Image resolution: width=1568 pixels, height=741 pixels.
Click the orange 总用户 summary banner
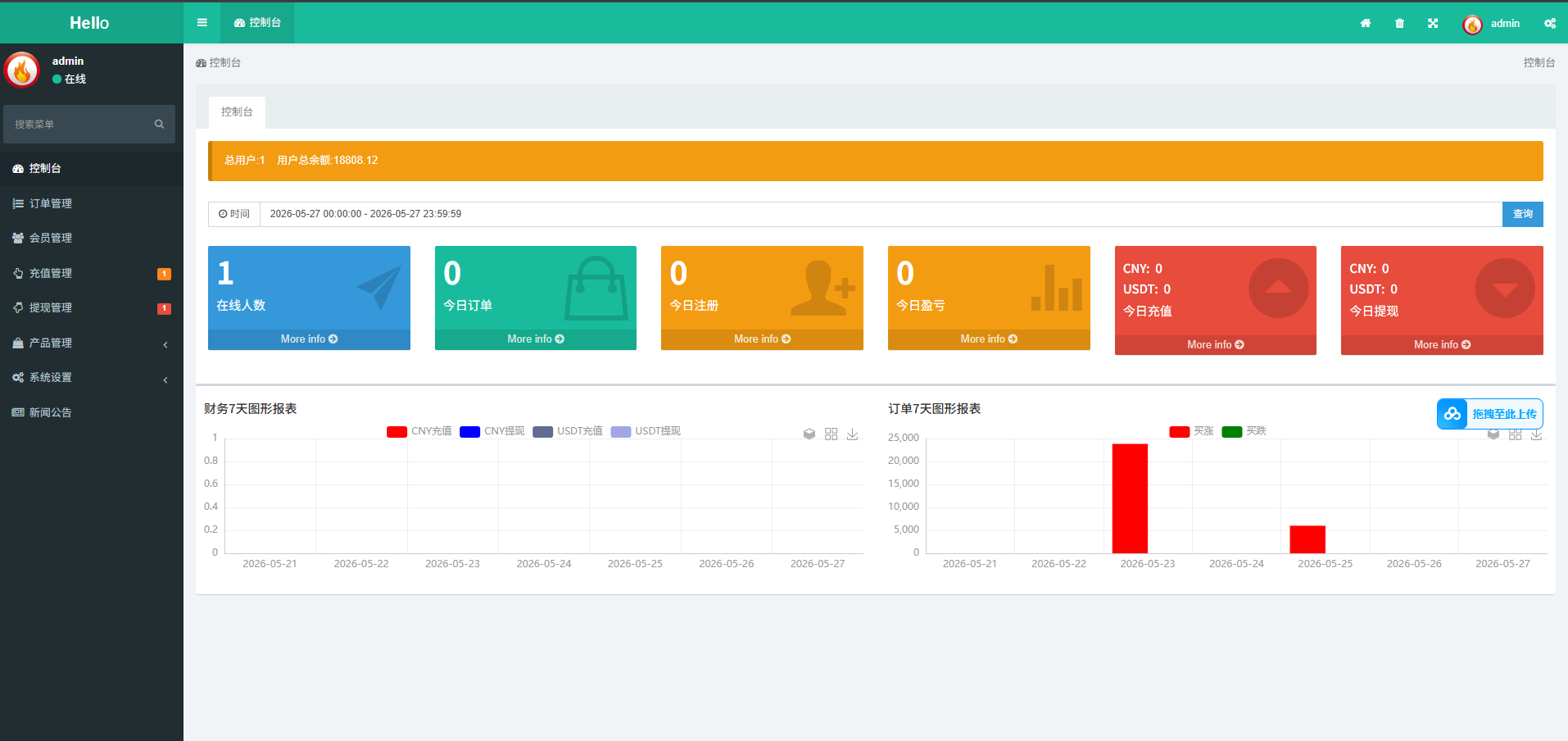pos(876,161)
